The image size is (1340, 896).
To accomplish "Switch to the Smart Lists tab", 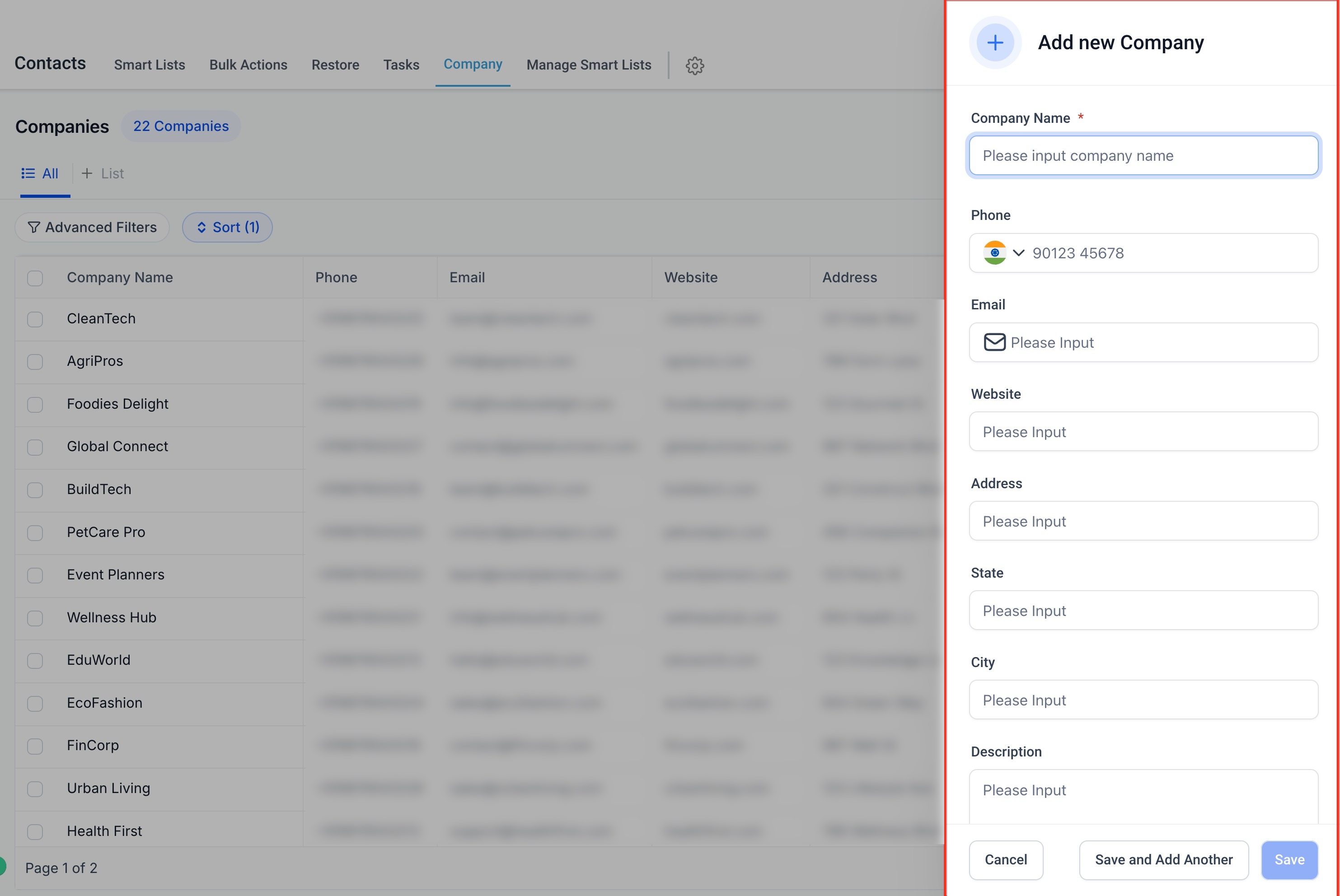I will [x=149, y=65].
